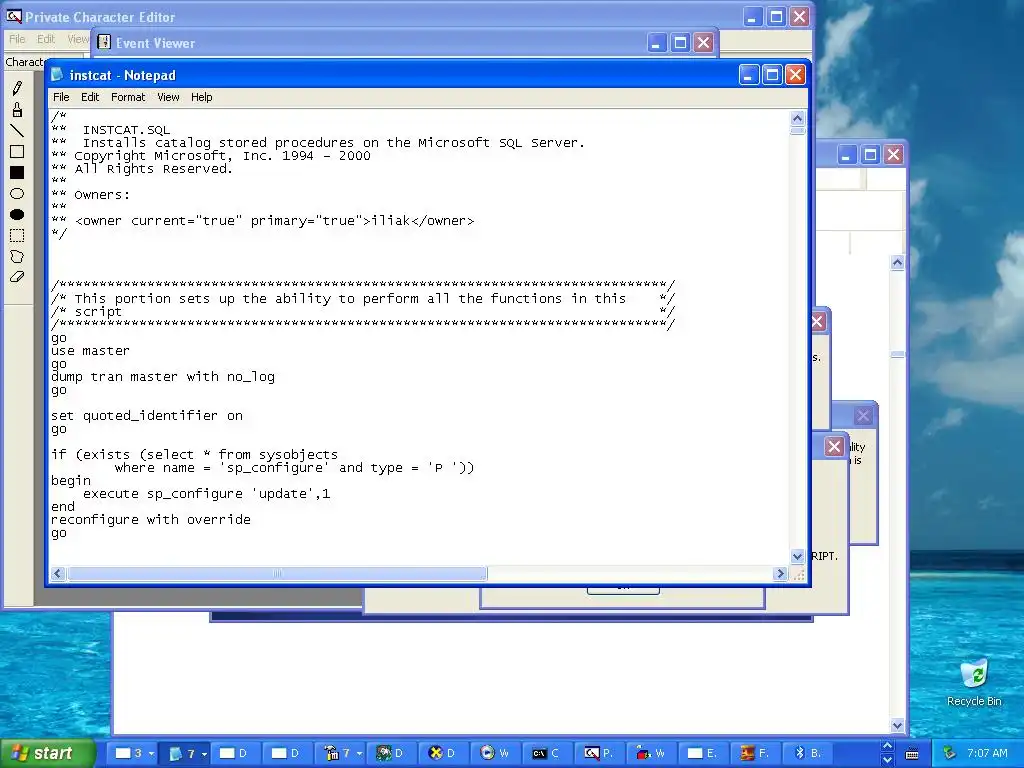Open the File menu in Notepad
This screenshot has height=768, width=1024.
pos(61,97)
